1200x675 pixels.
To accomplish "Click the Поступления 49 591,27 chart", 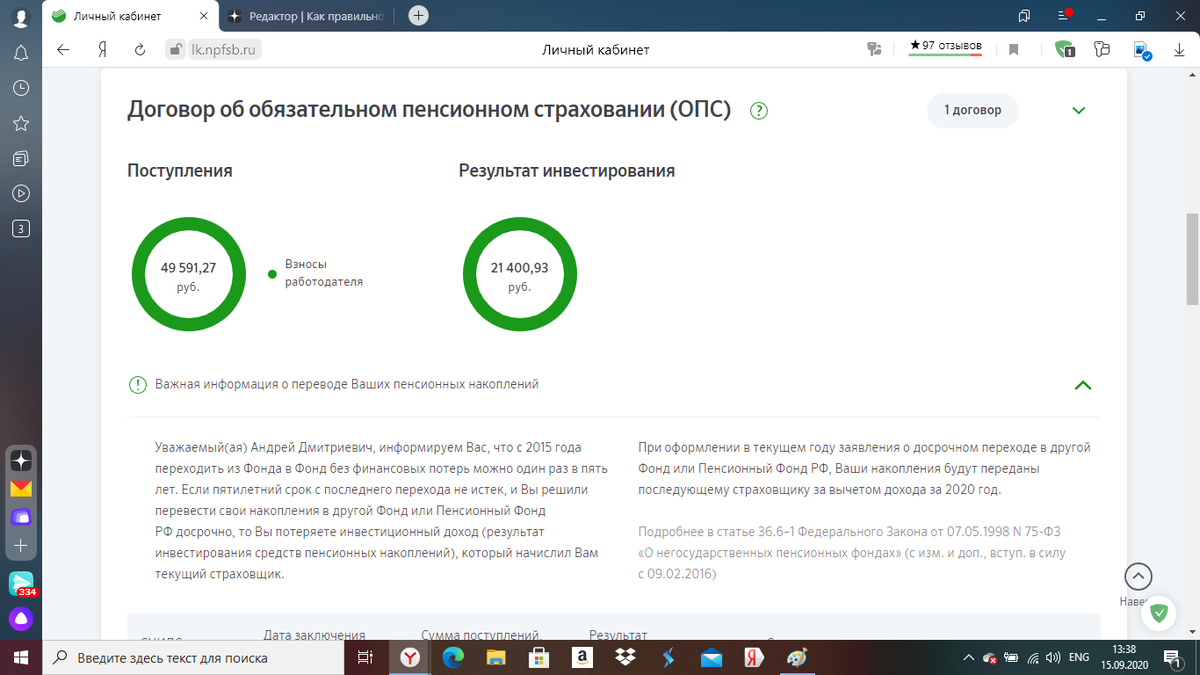I will 188,276.
